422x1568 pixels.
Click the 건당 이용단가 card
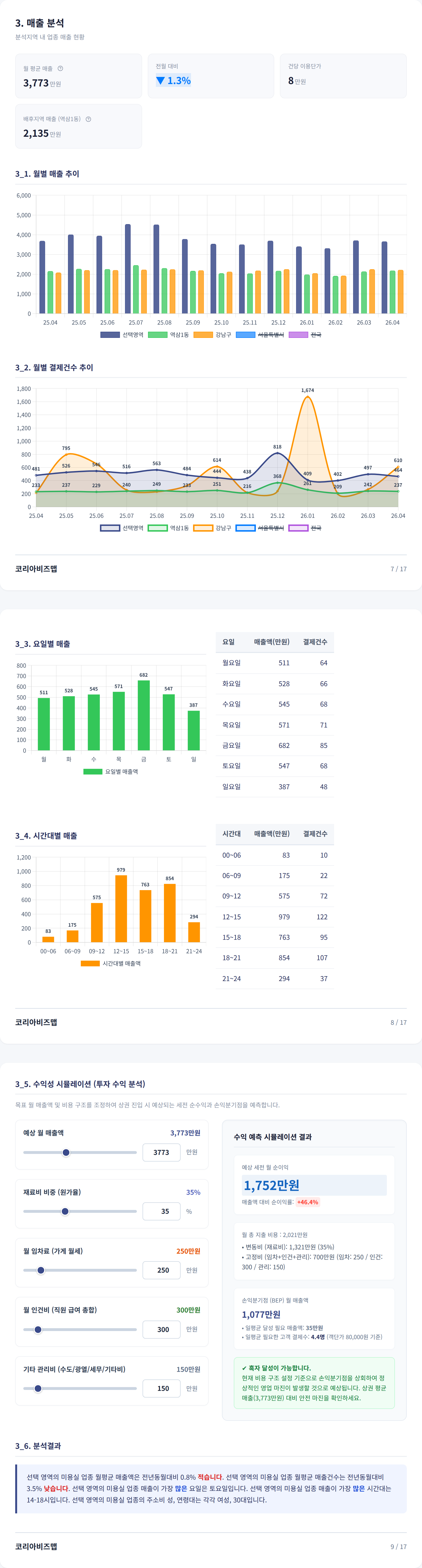pos(343,76)
